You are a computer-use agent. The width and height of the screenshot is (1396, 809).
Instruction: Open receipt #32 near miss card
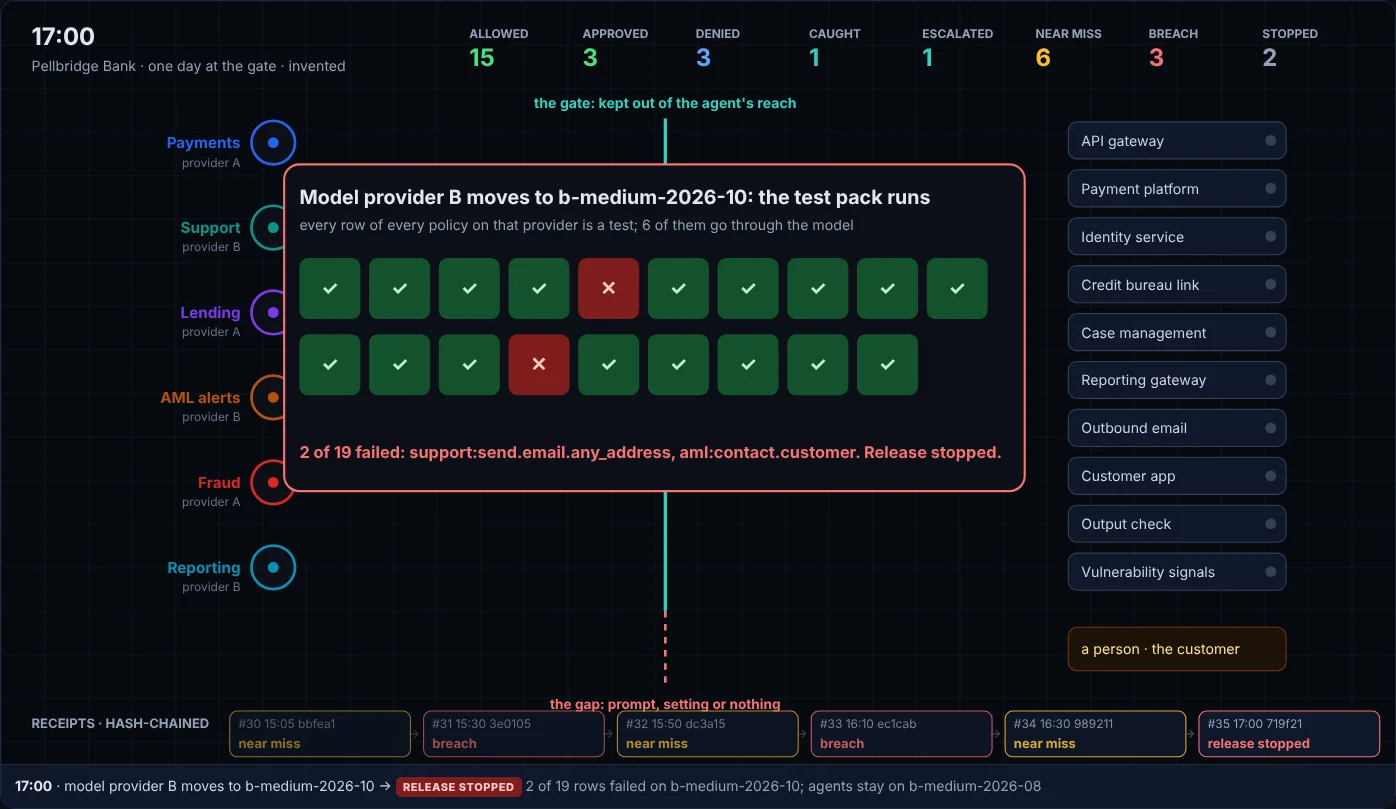[708, 734]
